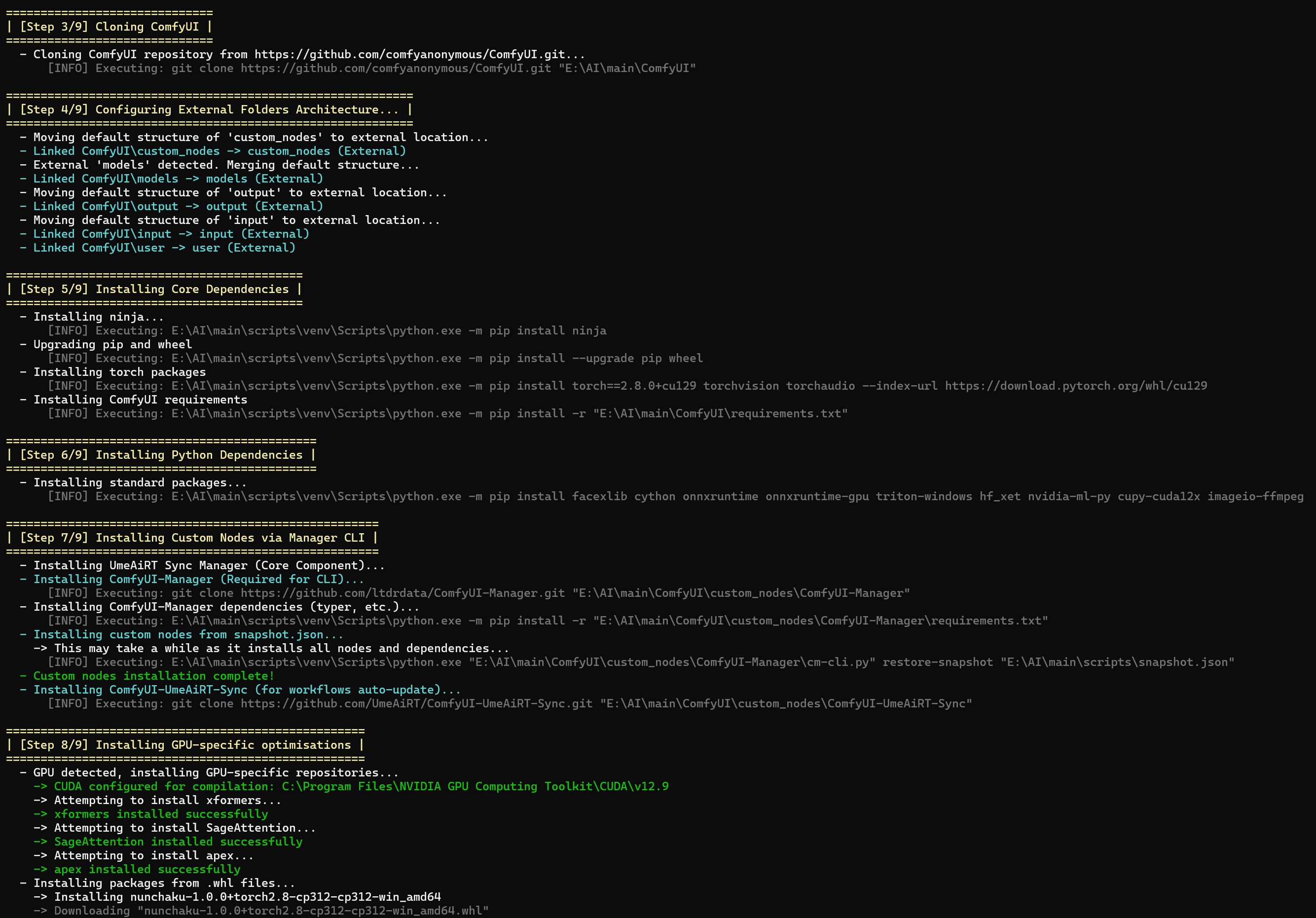Click the 'xformers installed successfully' line
This screenshot has width=1316, height=918.
(160, 814)
